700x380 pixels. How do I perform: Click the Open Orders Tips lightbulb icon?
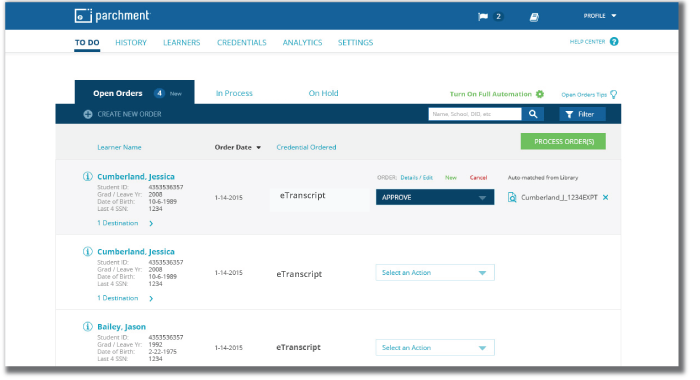pyautogui.click(x=614, y=94)
